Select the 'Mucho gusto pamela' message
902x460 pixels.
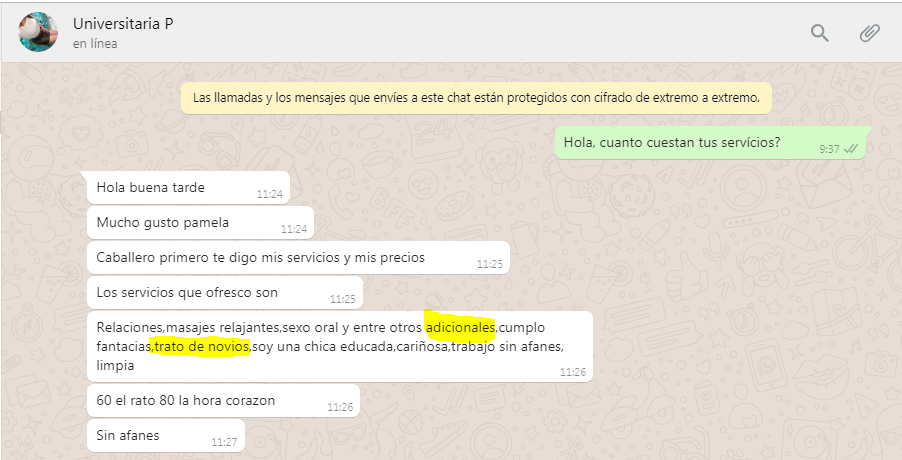click(x=200, y=223)
